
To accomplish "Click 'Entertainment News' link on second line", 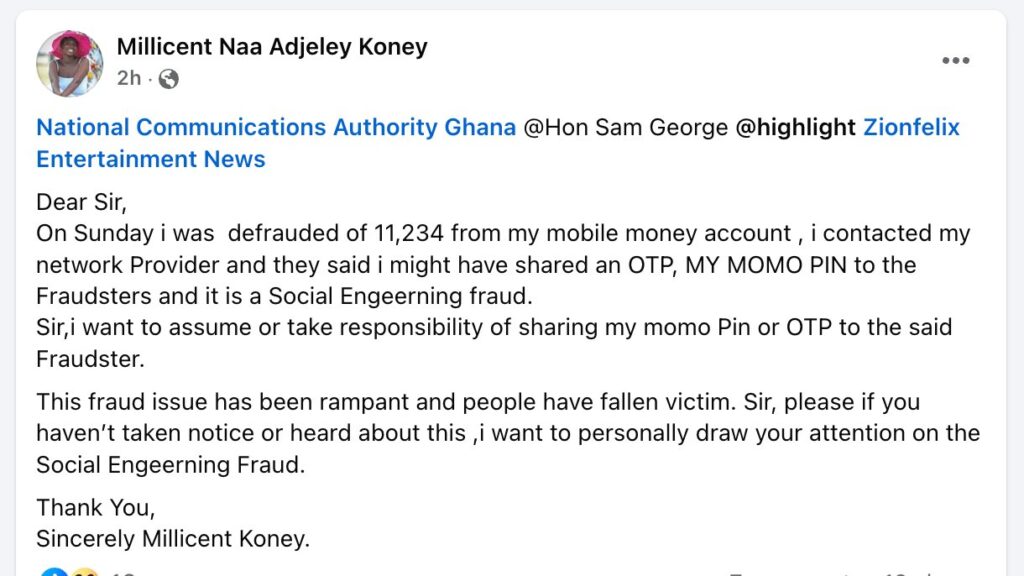I will (151, 159).
